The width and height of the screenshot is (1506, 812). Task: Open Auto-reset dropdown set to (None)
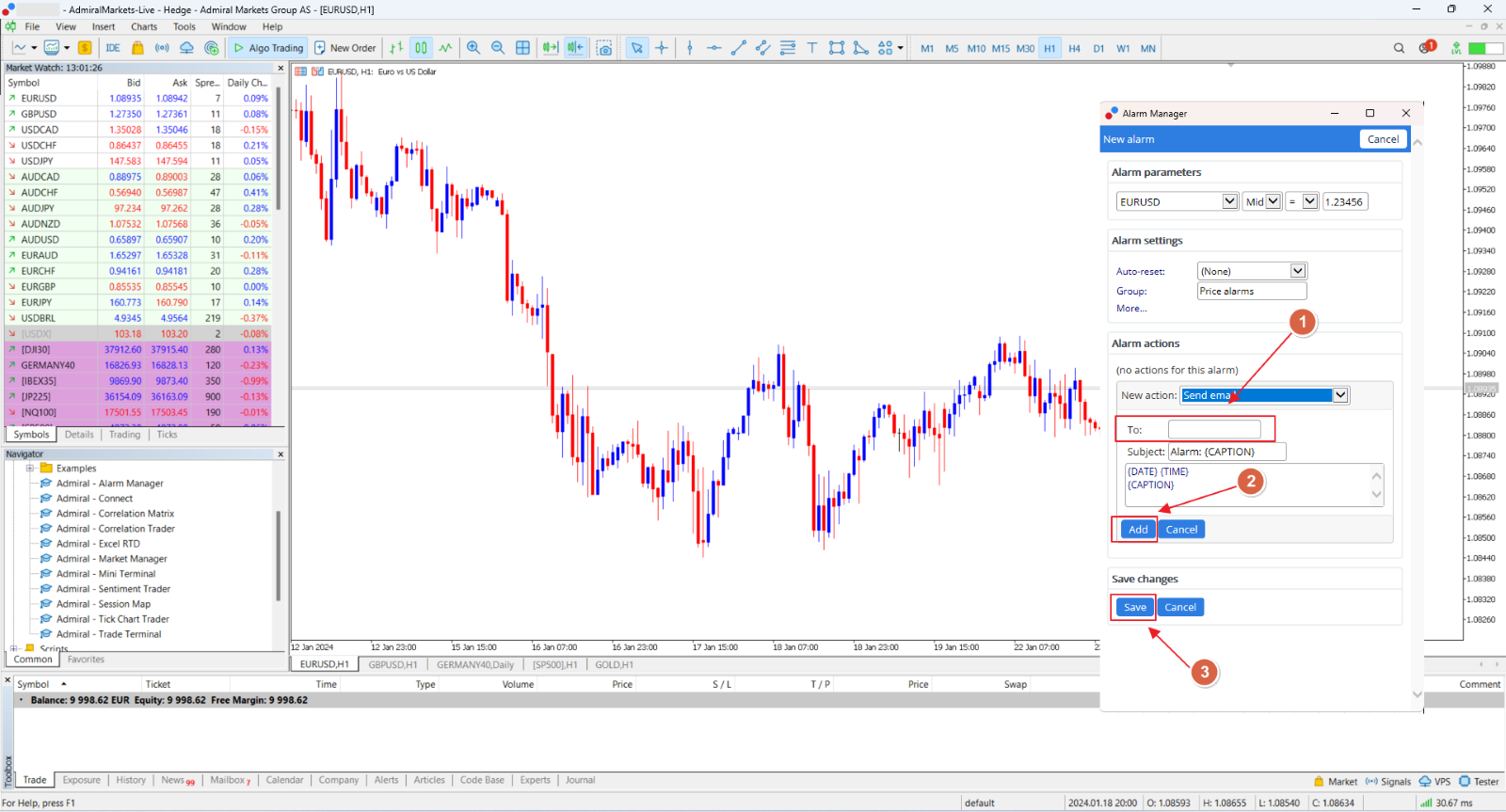(x=1252, y=271)
